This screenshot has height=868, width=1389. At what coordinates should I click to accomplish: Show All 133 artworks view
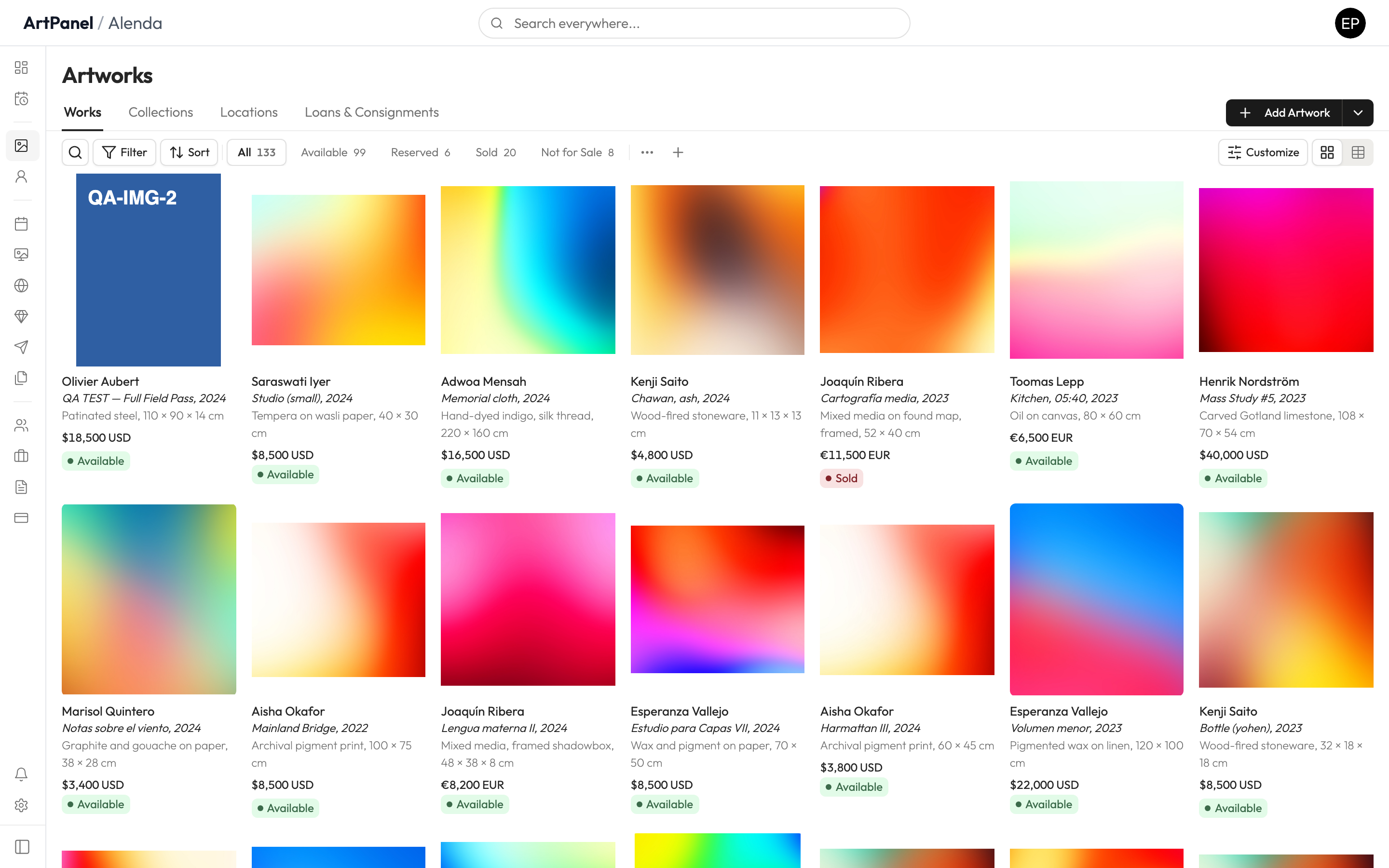click(x=257, y=152)
